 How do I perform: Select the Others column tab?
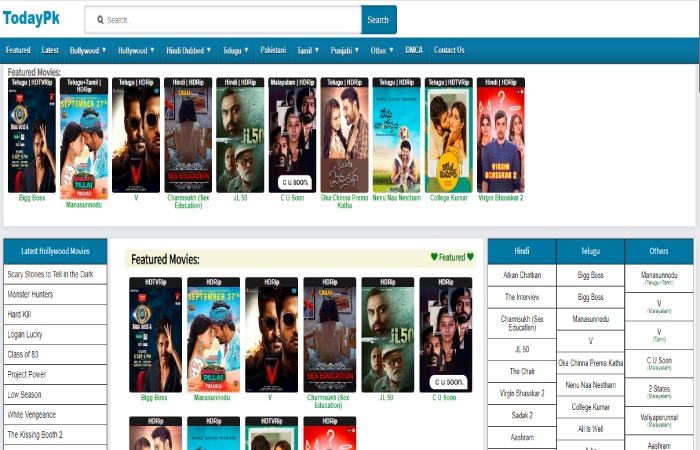point(659,251)
